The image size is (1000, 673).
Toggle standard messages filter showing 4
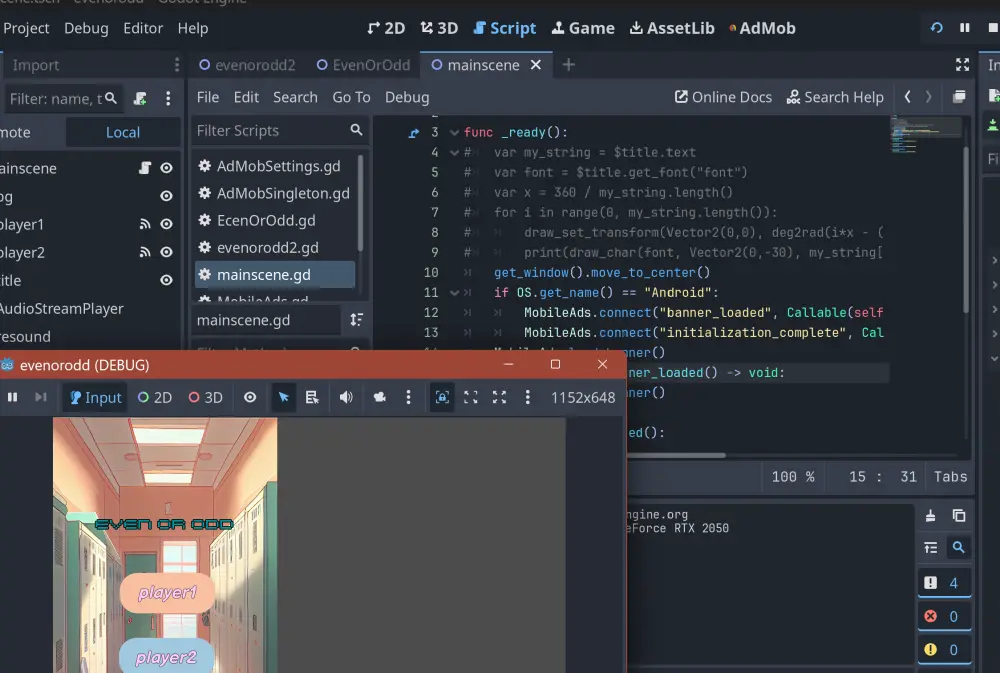tap(945, 582)
